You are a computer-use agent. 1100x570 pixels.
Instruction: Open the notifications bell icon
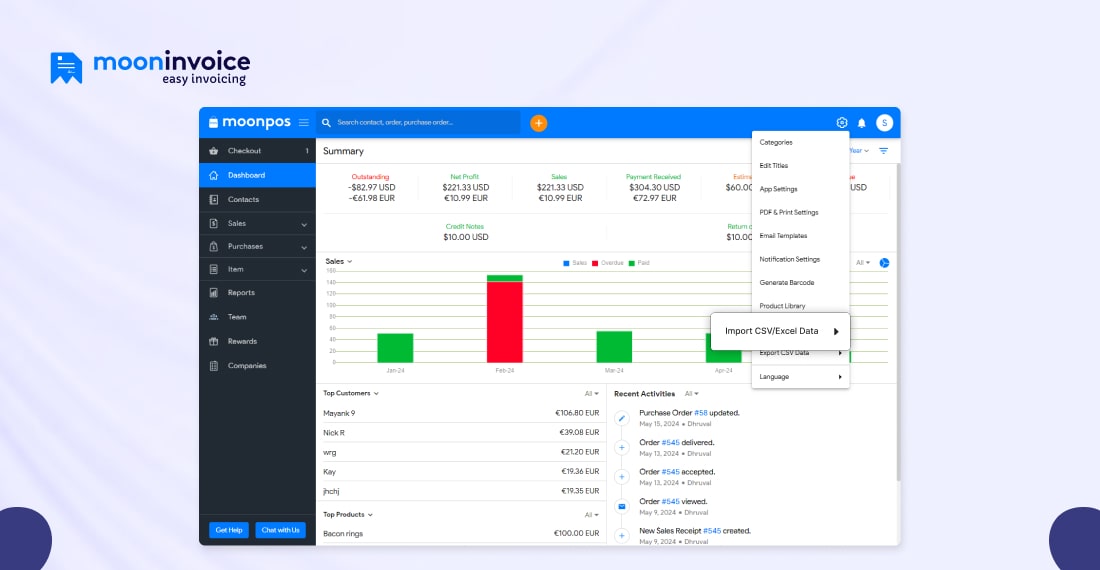(x=861, y=123)
